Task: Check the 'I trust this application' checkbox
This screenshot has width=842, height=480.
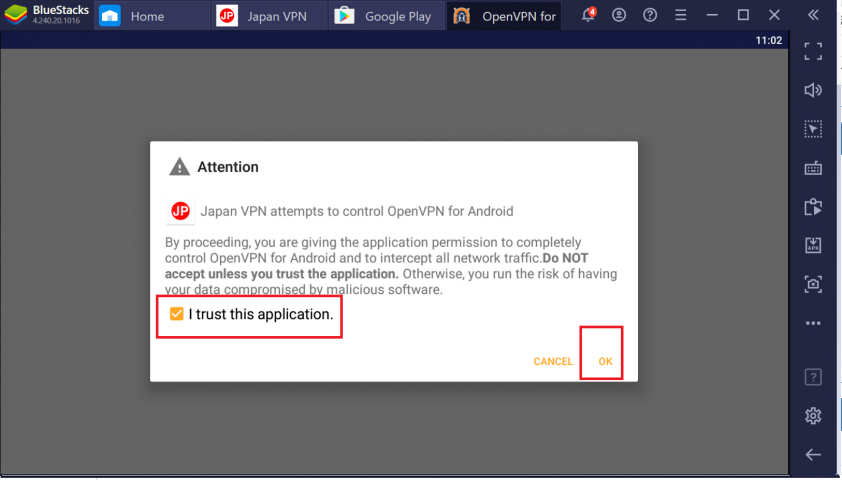Action: (x=177, y=314)
